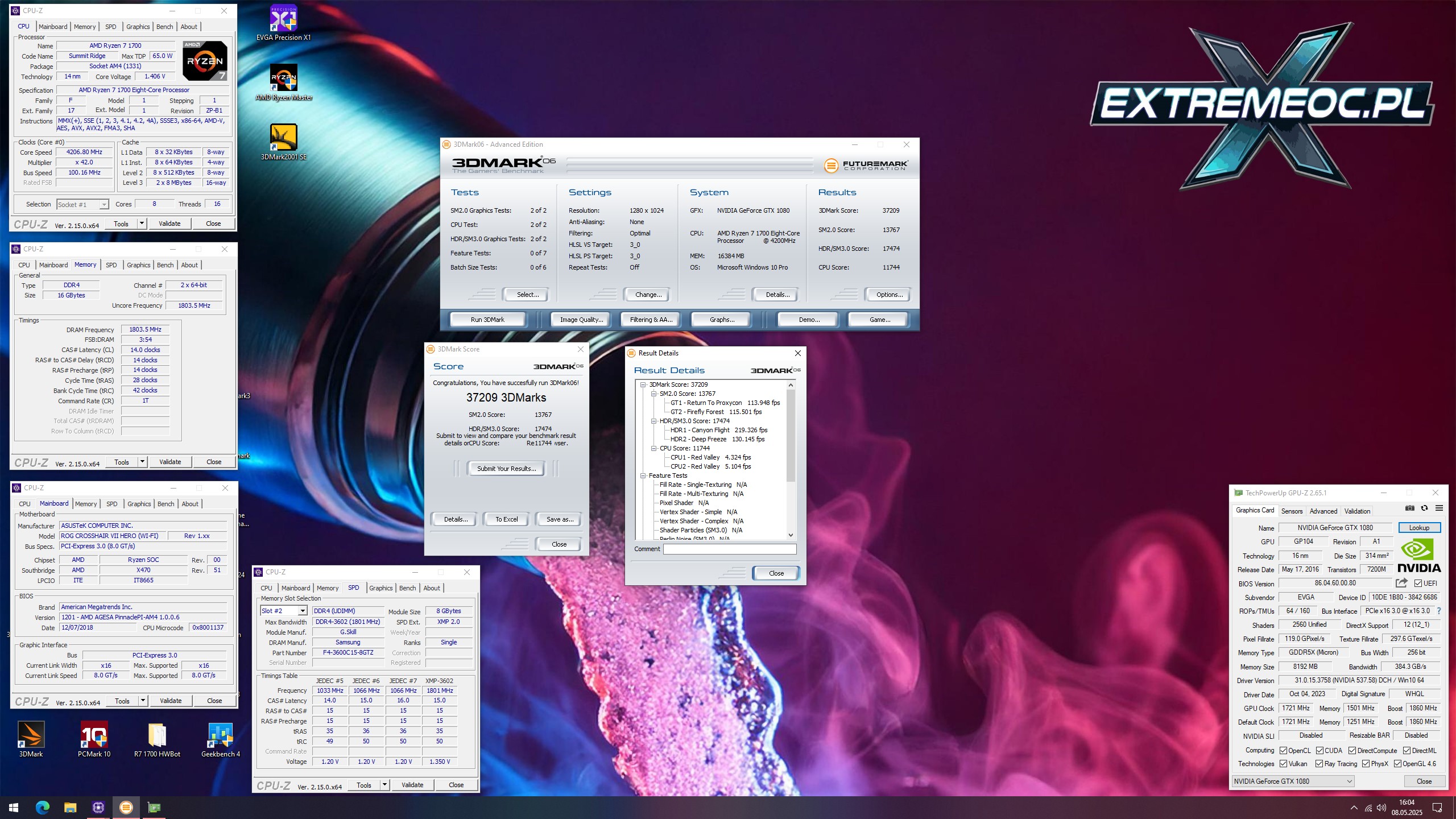Open GPU-Z hamburger menu
This screenshot has width=1456, height=819.
(1439, 508)
